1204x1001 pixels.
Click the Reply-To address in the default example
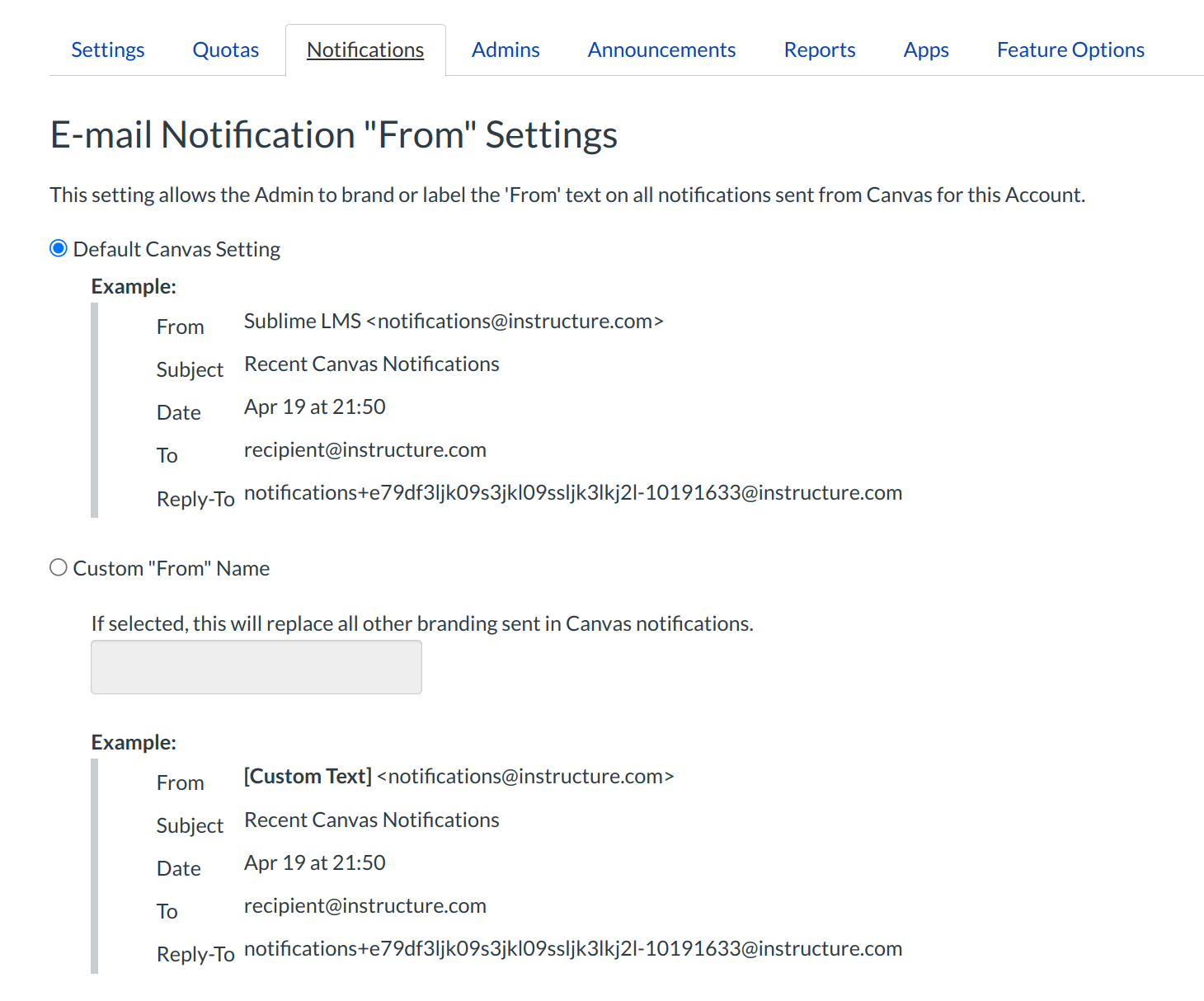pos(573,493)
